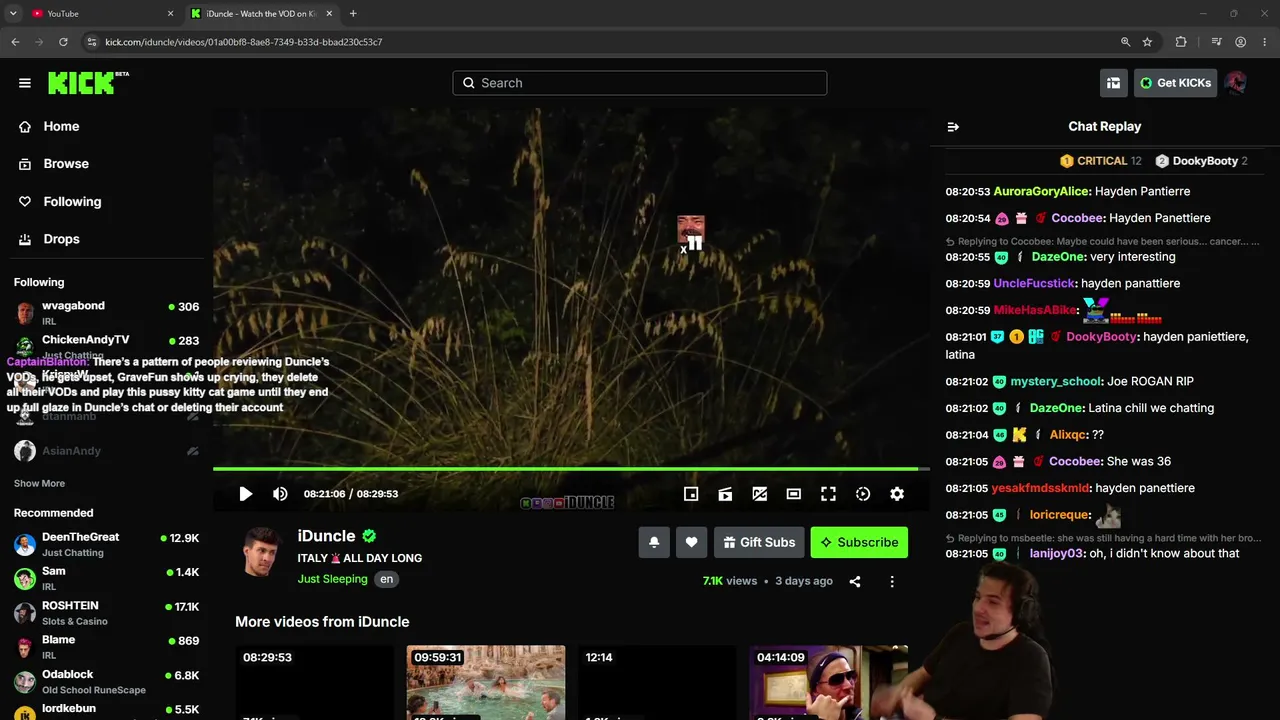Open video player settings gear
This screenshot has height=720, width=1280.
point(897,494)
